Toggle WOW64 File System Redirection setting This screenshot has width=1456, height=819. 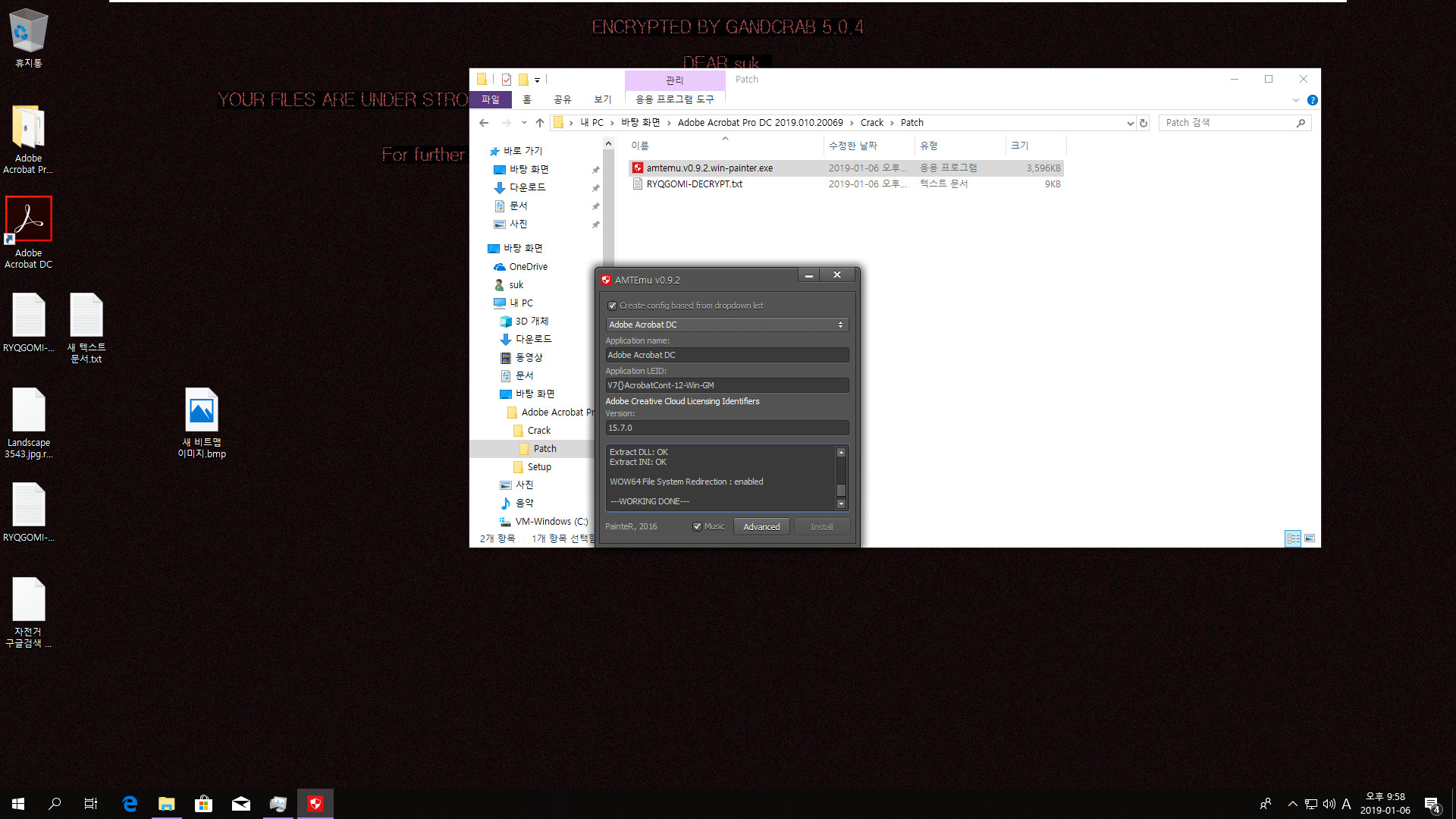point(686,481)
